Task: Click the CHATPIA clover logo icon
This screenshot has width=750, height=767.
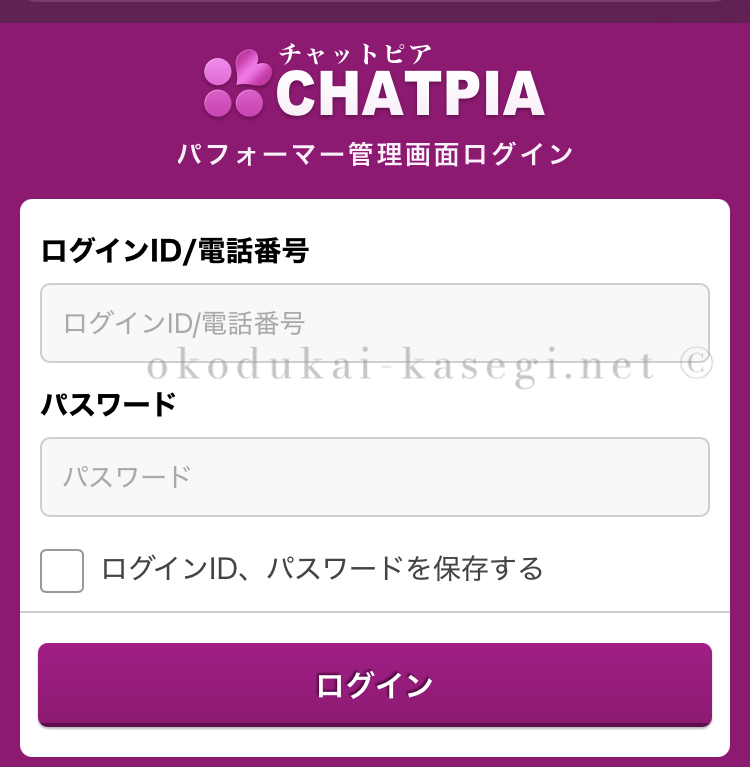Action: pyautogui.click(x=236, y=86)
